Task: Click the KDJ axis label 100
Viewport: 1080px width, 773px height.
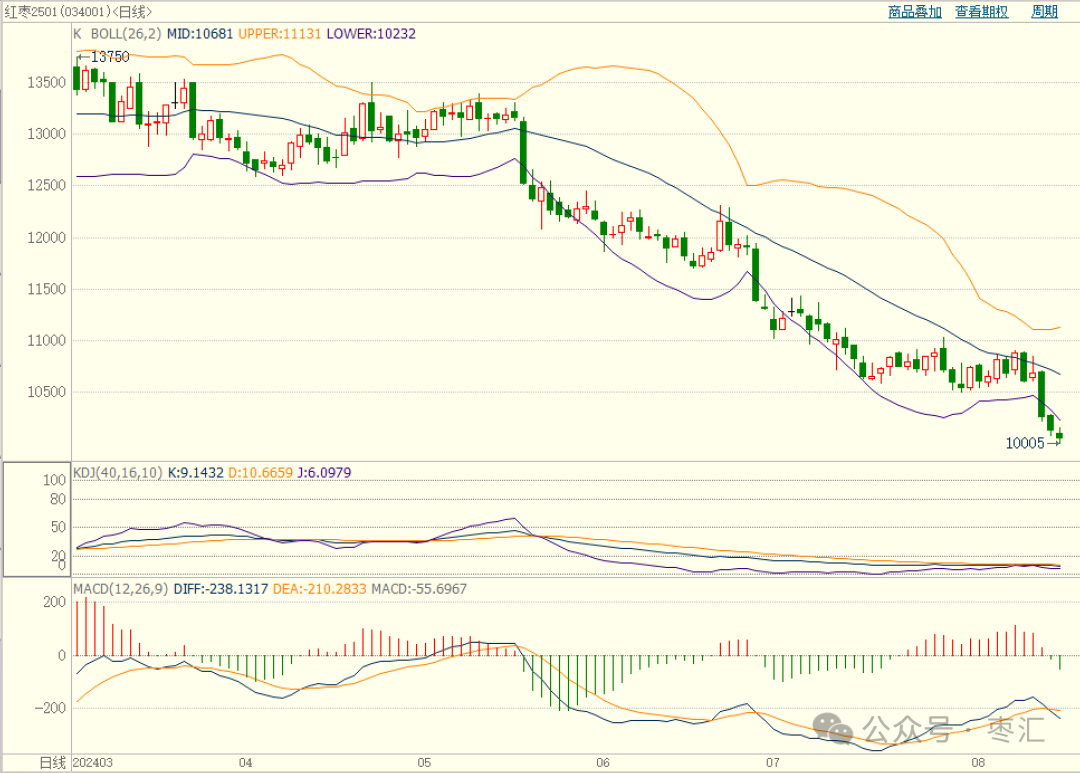Action: pos(54,480)
